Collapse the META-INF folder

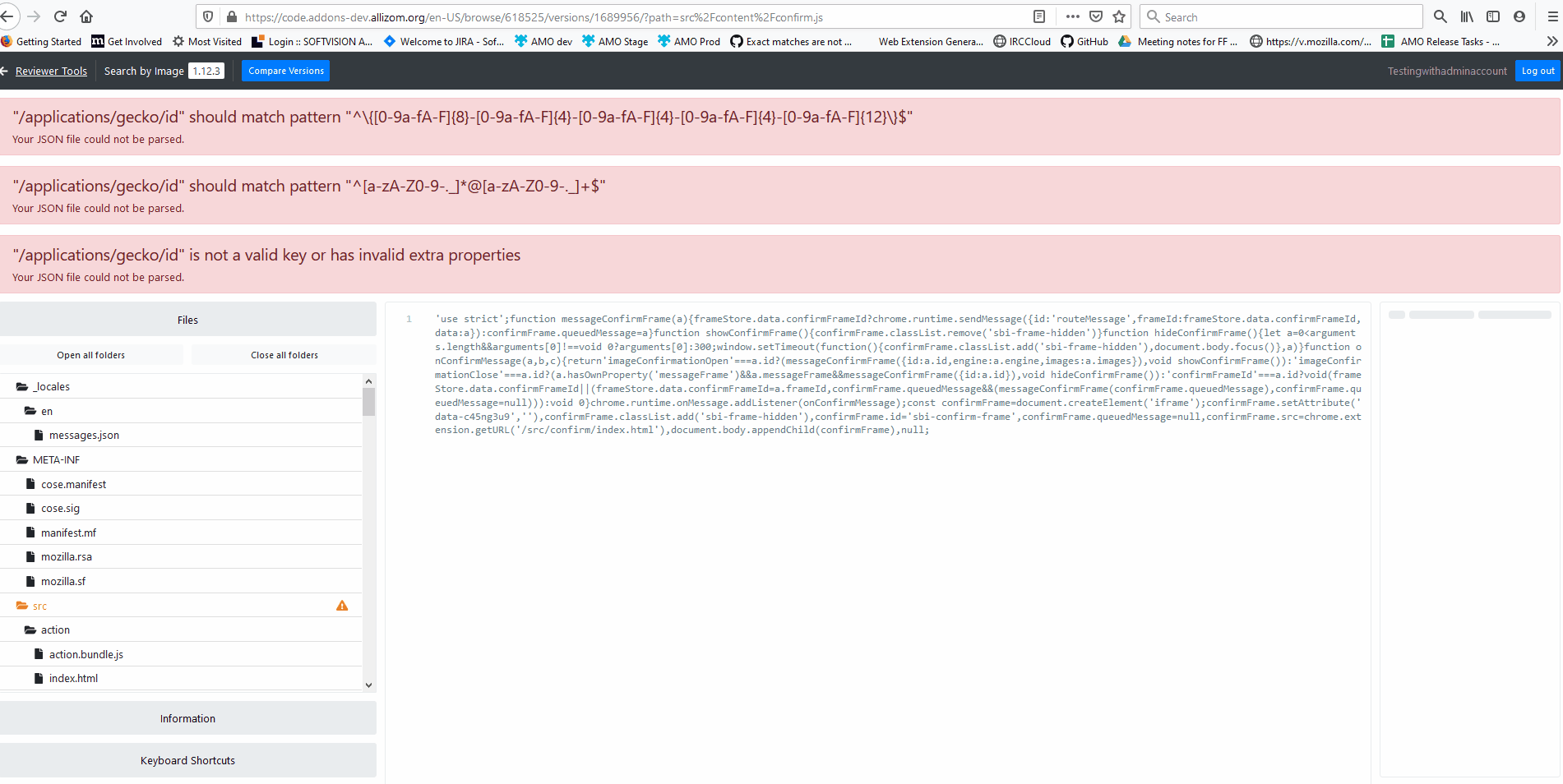click(181, 459)
